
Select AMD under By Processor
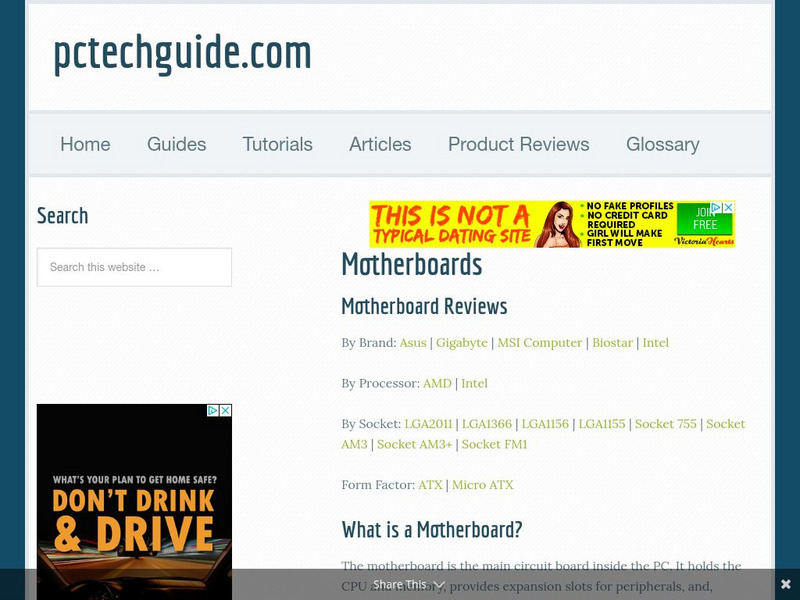(437, 383)
